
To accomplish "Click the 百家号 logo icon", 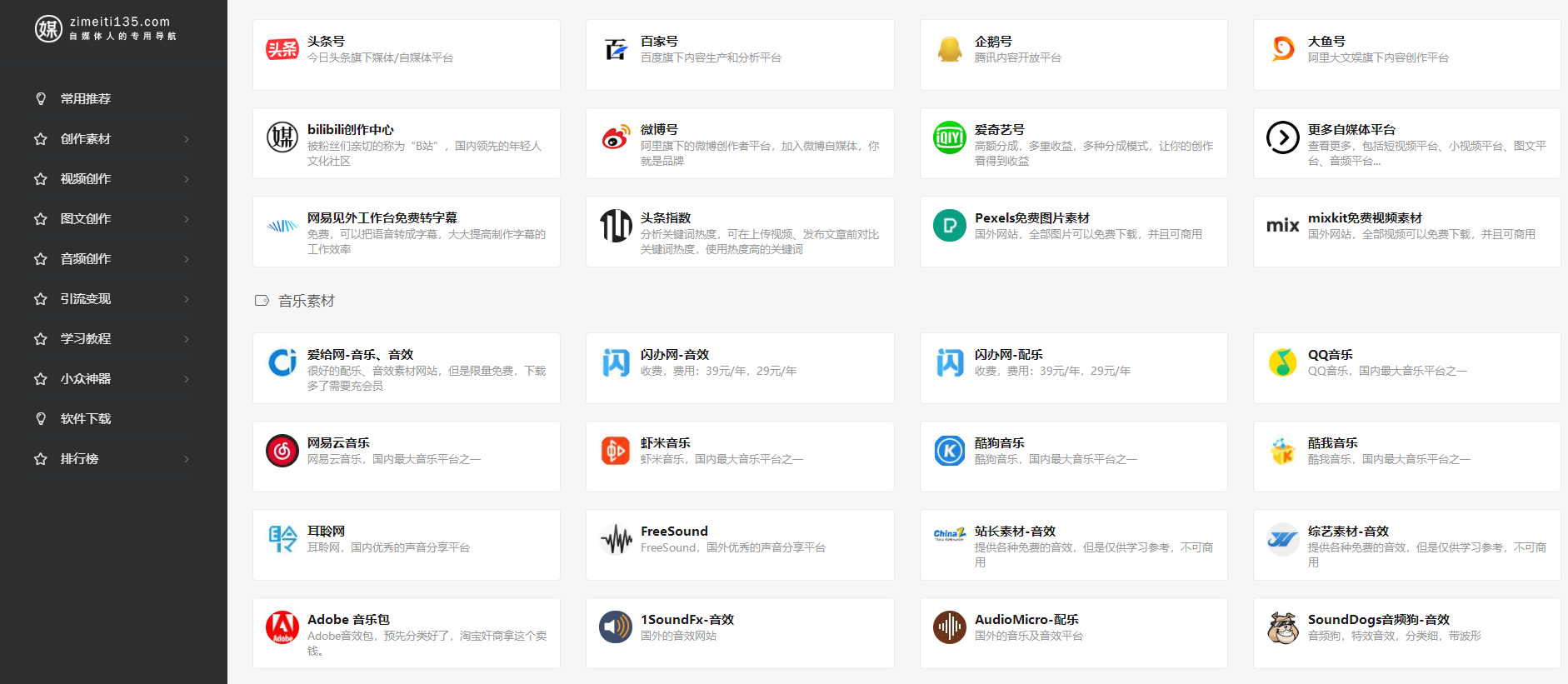I will (616, 49).
